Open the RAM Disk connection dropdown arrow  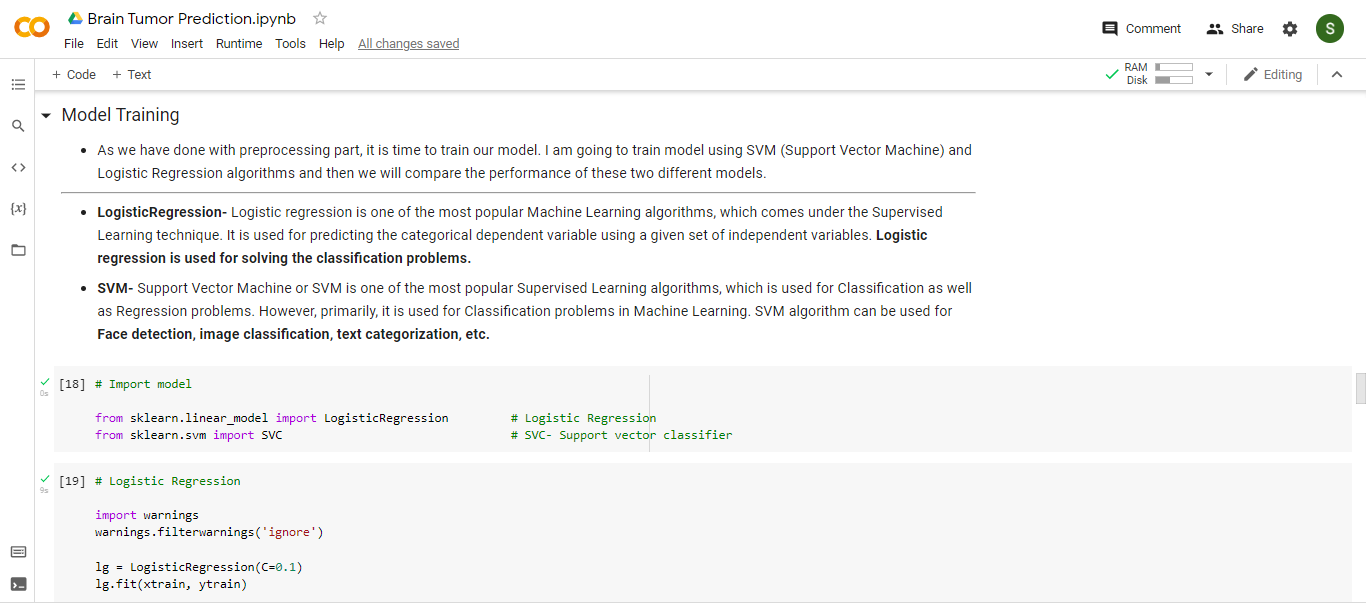[1208, 74]
